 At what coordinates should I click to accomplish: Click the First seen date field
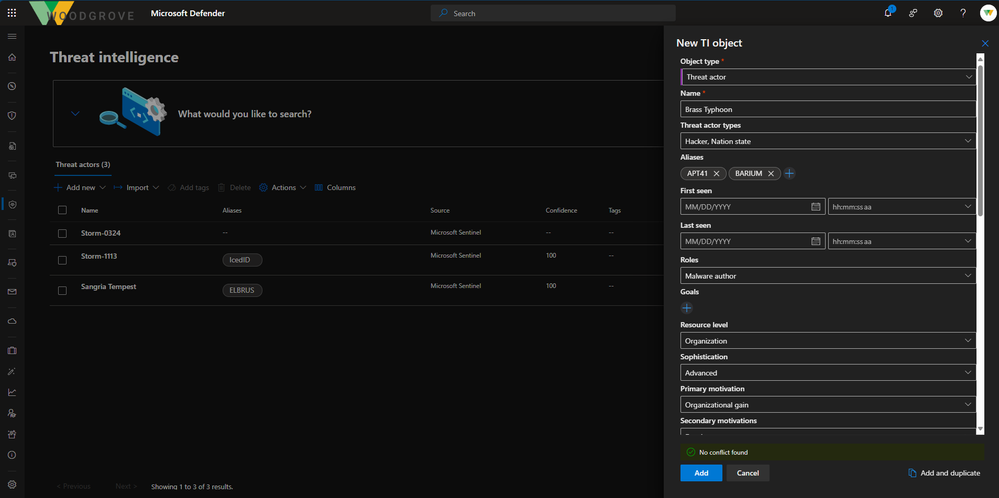[753, 206]
